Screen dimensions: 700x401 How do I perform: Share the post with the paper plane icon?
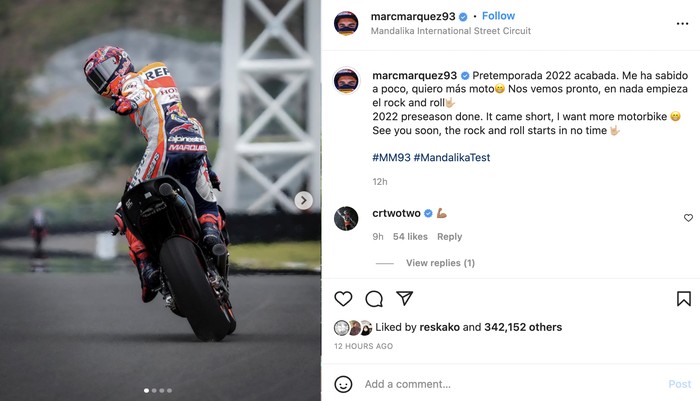[x=404, y=298]
